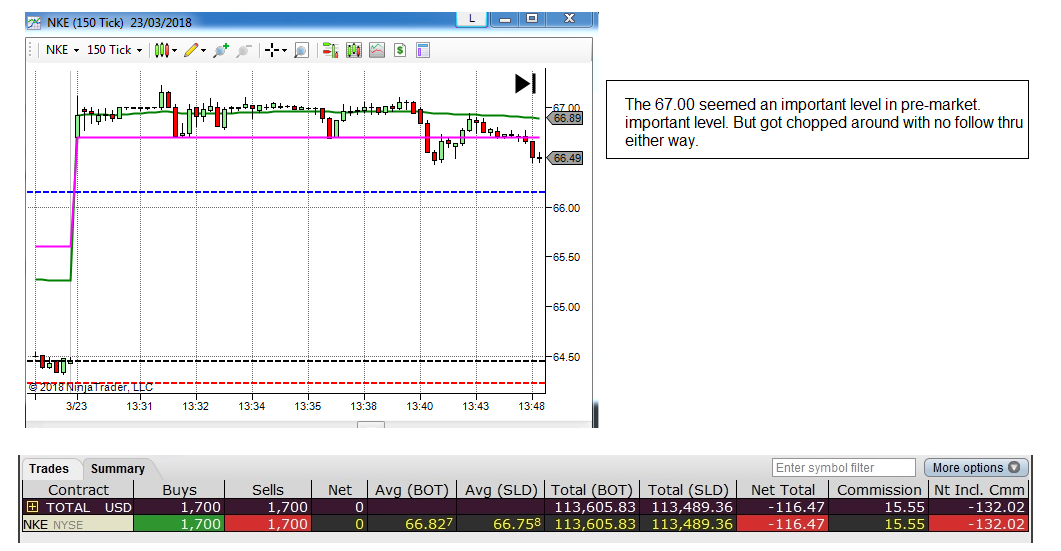Image resolution: width=1061 pixels, height=551 pixels.
Task: Click the 66.49 last price marker
Action: tap(566, 158)
